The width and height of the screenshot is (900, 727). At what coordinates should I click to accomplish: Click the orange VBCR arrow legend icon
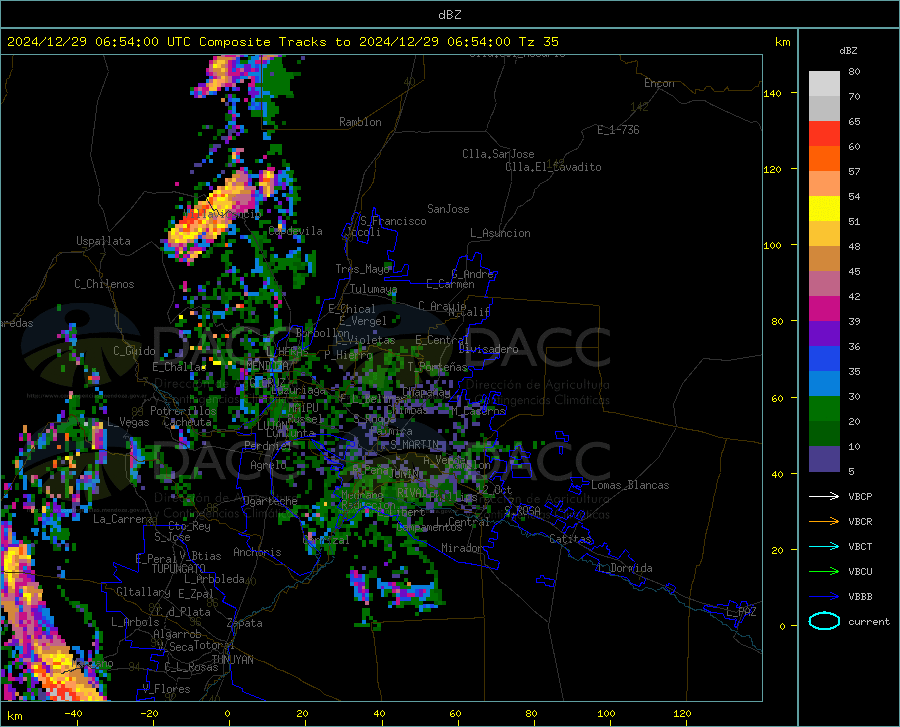[x=824, y=522]
